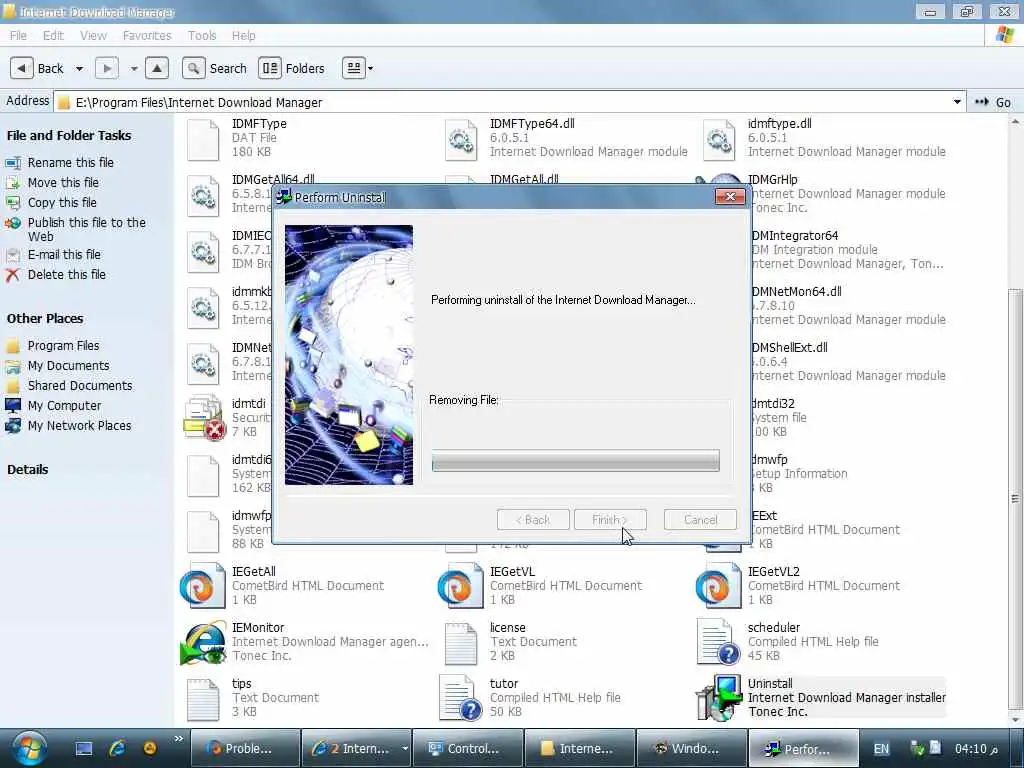Open the Forward history dropdown arrow
1024x768 pixels.
point(134,69)
